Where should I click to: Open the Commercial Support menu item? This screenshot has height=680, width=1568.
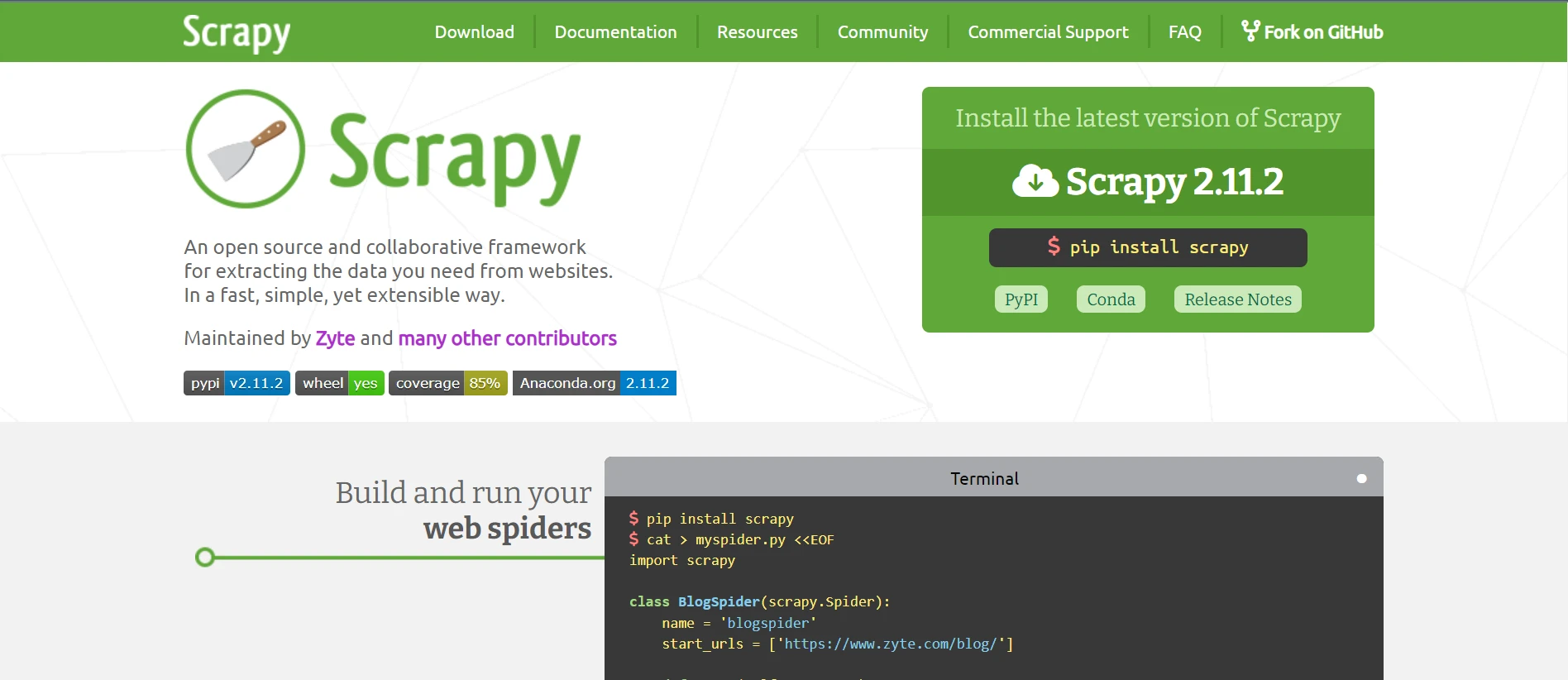(x=1048, y=32)
